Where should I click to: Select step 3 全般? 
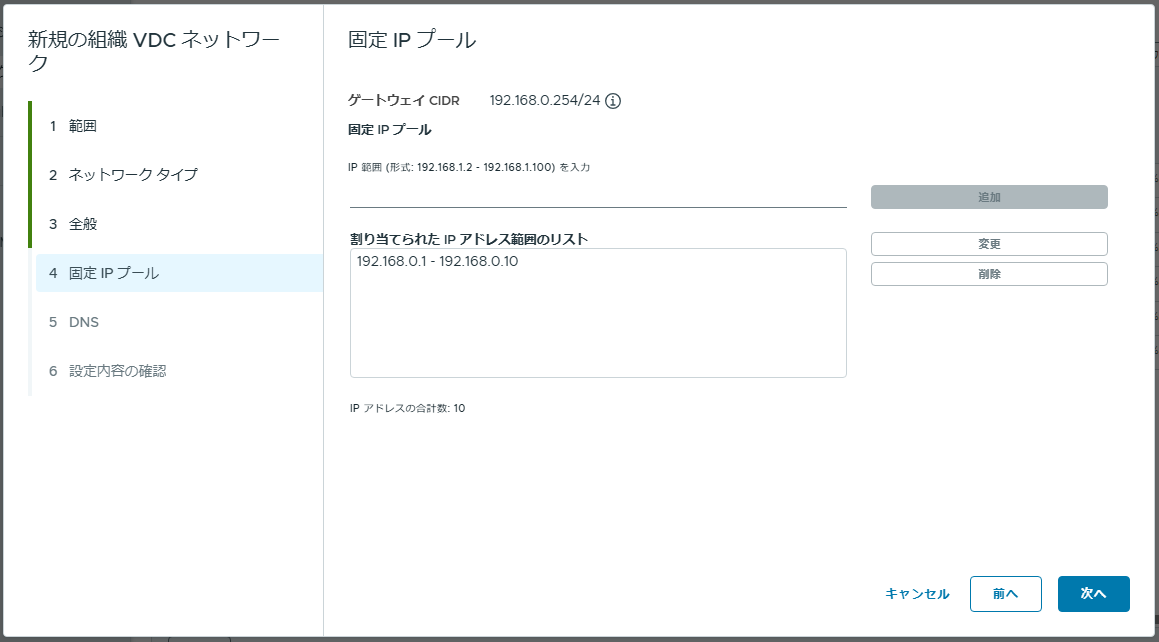[177, 224]
